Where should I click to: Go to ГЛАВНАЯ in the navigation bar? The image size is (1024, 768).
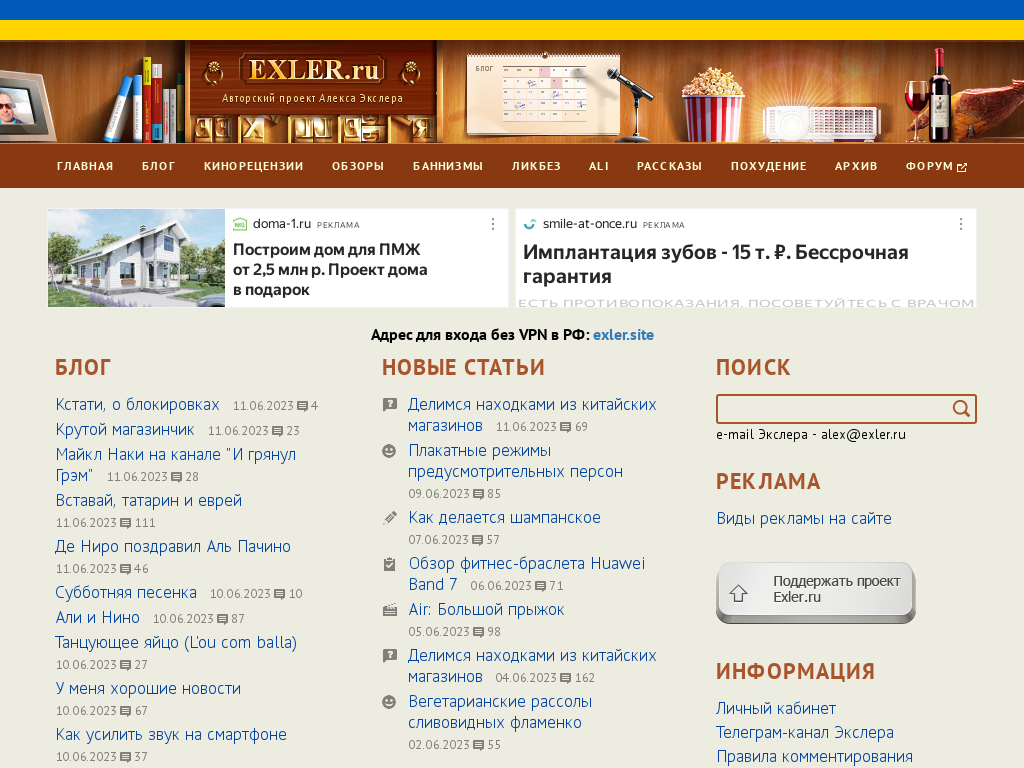85,166
